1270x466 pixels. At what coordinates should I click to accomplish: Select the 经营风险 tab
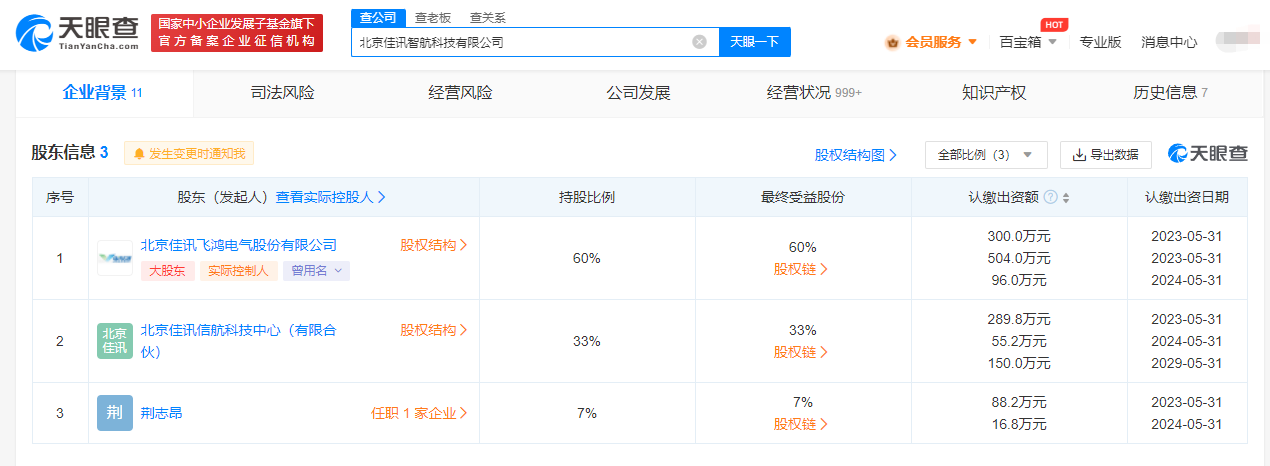click(x=460, y=93)
